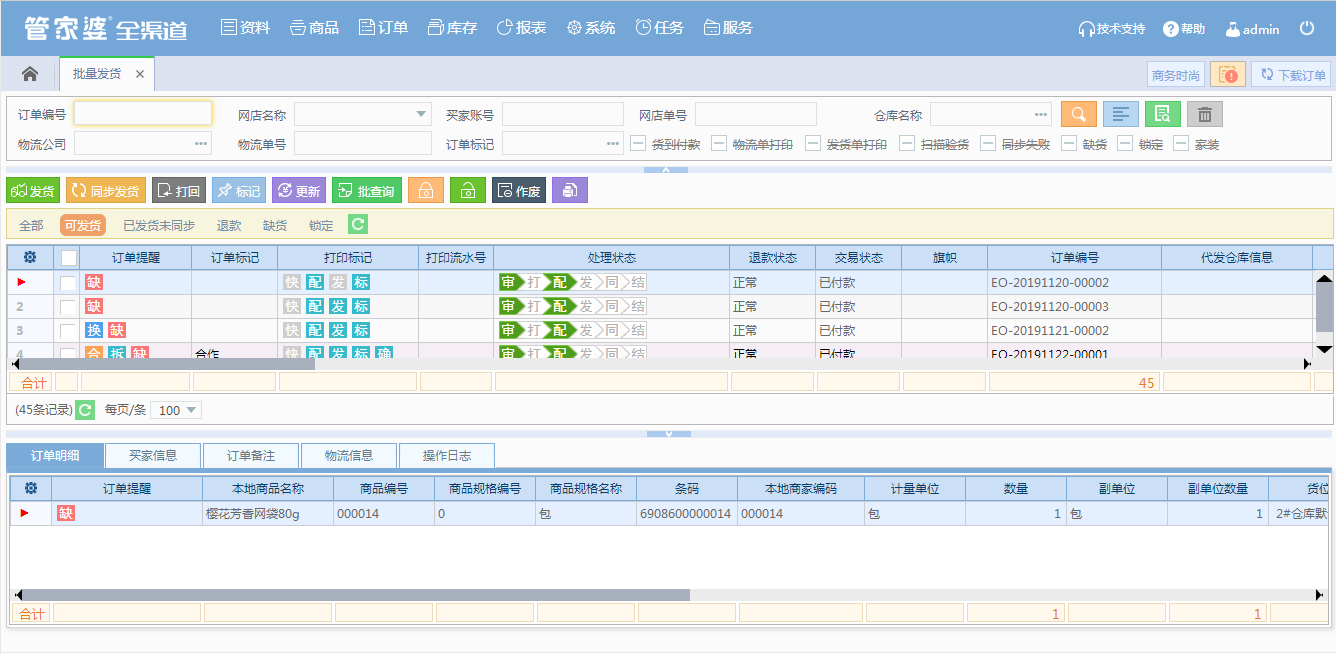Open the 每页/条 page size dropdown
Viewport: 1336px width, 654px height.
tap(191, 410)
